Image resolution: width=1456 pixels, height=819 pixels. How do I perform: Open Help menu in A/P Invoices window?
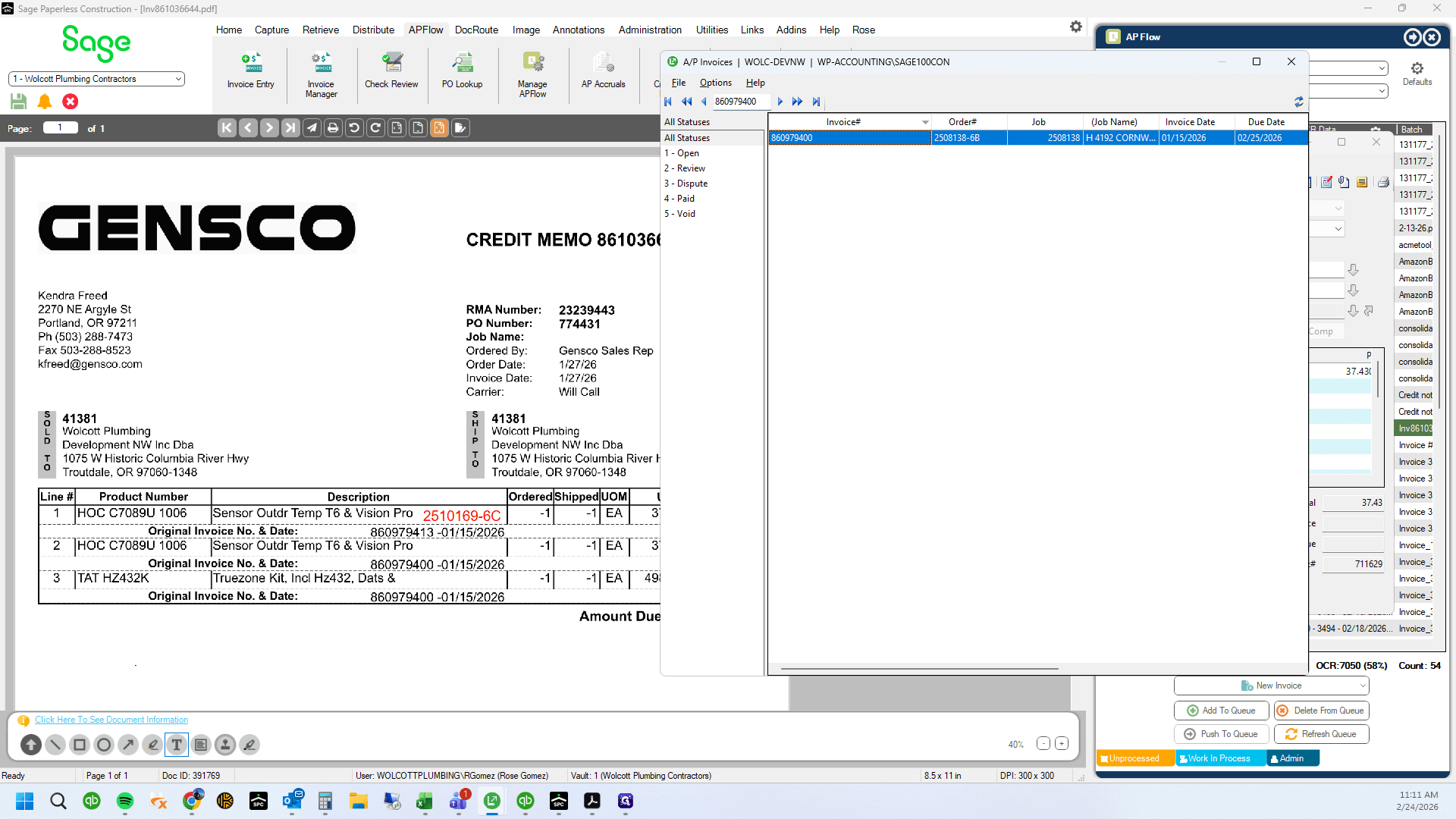click(755, 83)
